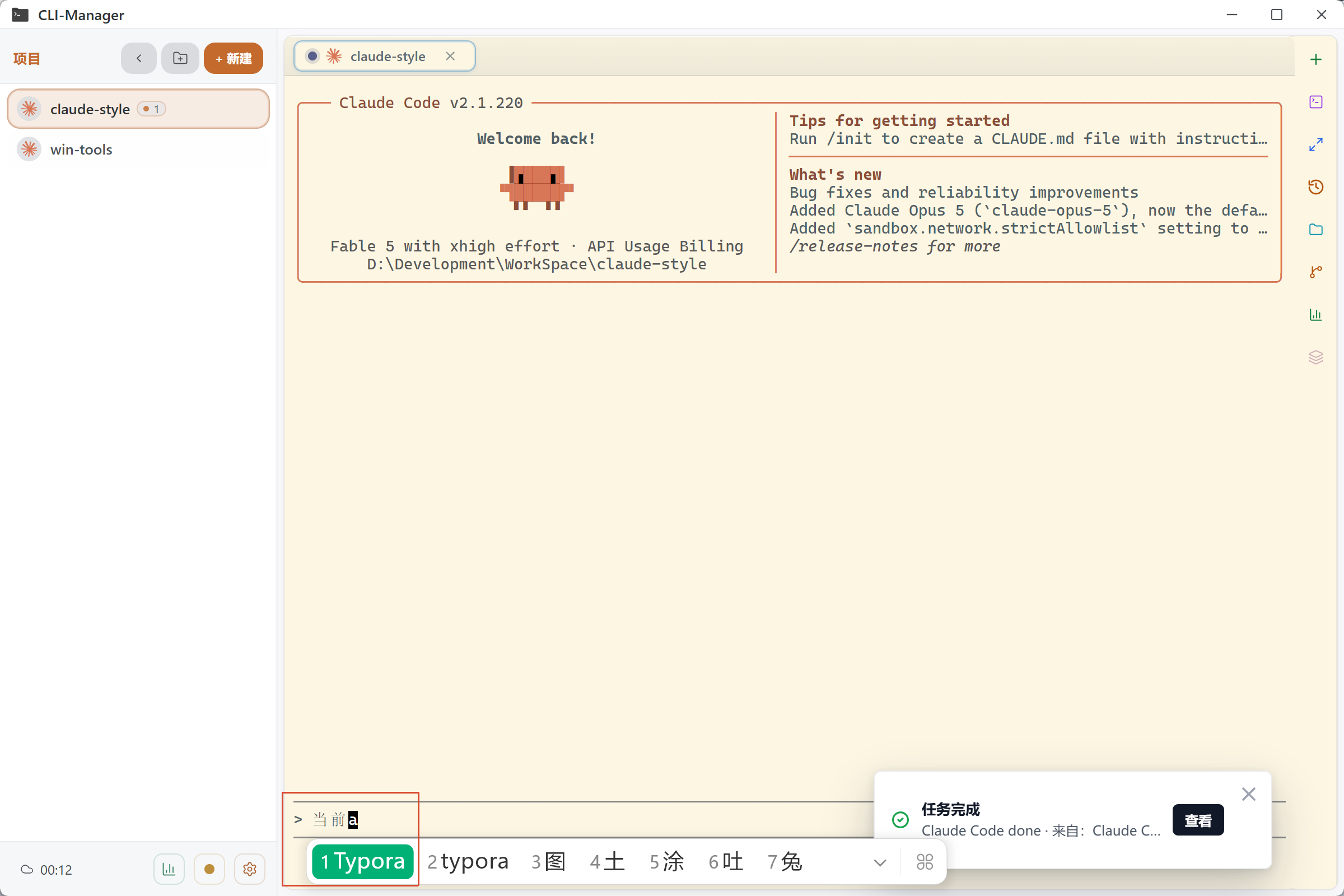Choose IME candidate 7 兔

click(x=785, y=861)
